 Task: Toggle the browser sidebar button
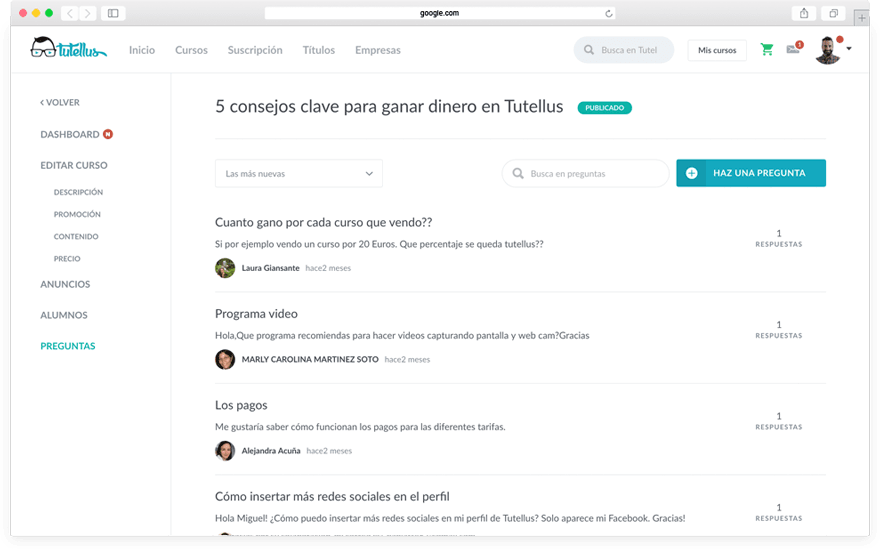click(x=113, y=13)
